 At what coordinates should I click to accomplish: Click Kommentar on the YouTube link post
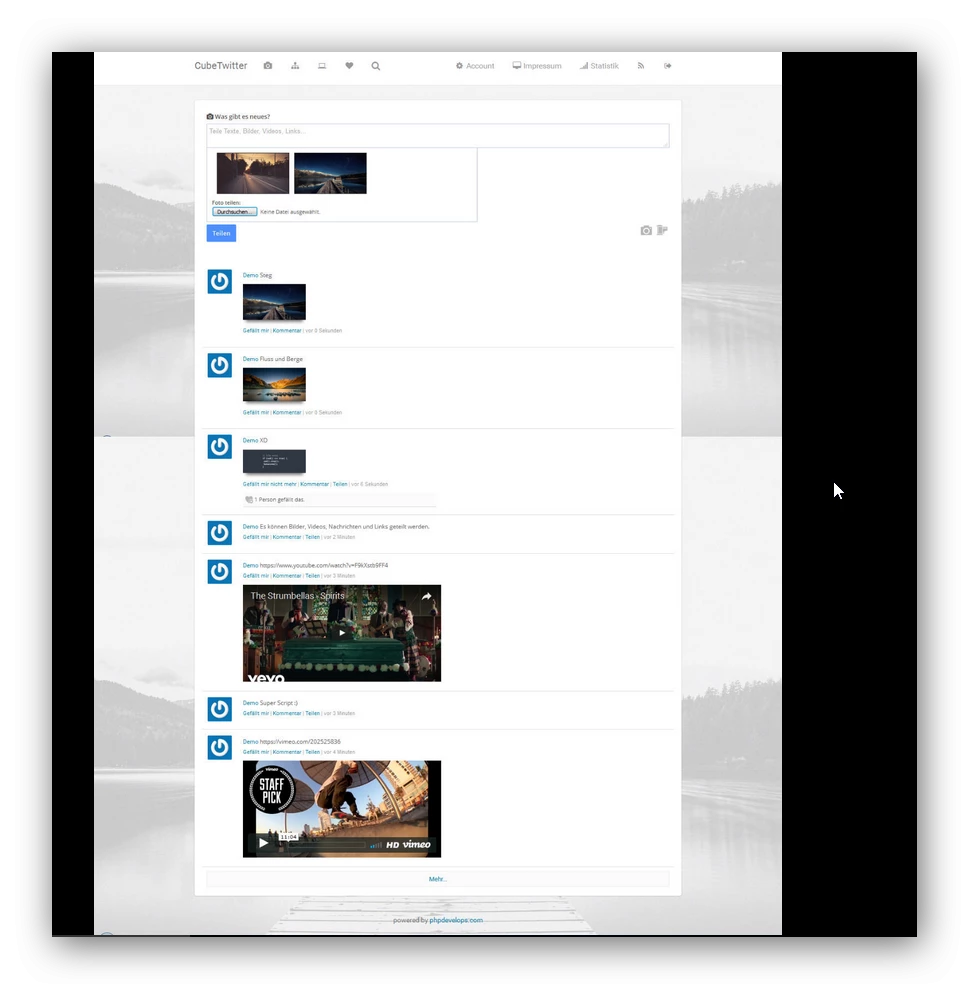[x=287, y=576]
